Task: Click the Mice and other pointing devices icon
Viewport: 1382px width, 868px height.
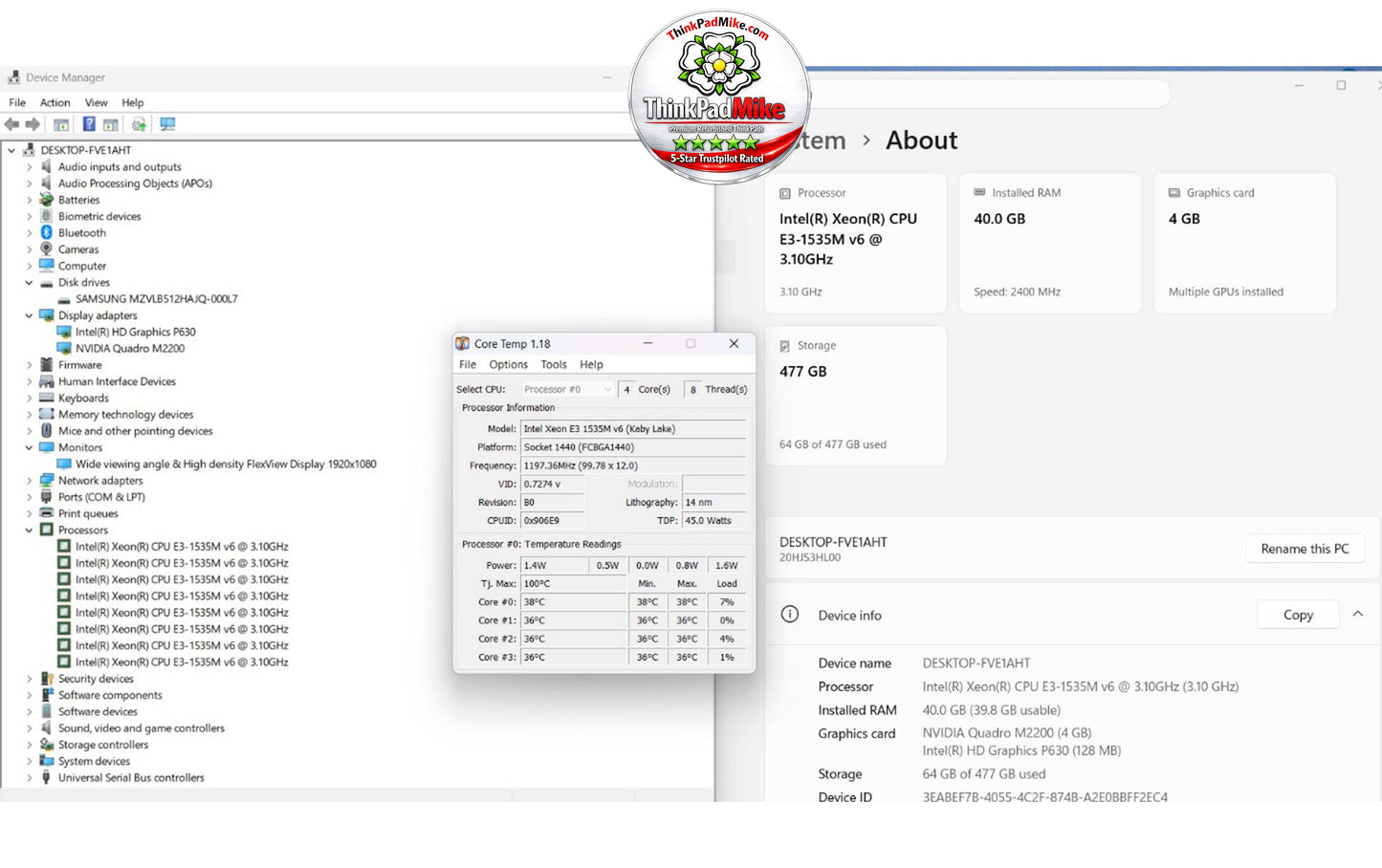Action: [x=46, y=431]
